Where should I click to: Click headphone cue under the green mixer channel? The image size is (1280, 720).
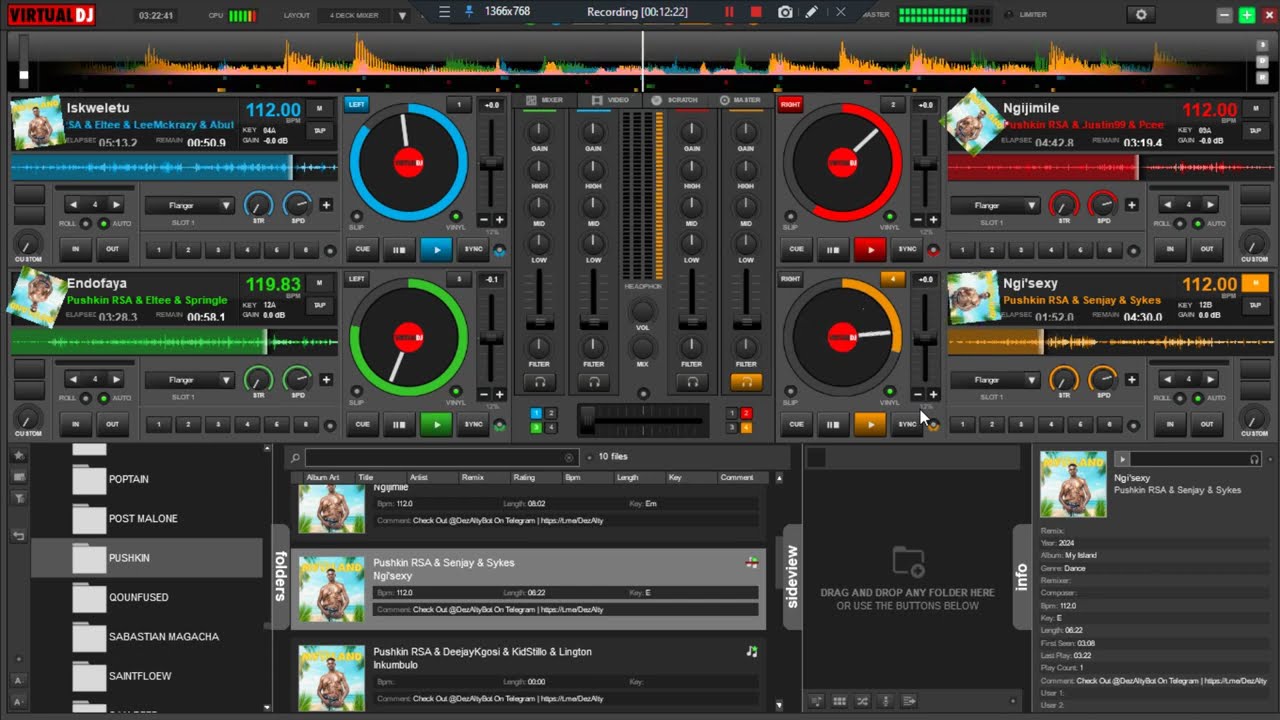[539, 382]
